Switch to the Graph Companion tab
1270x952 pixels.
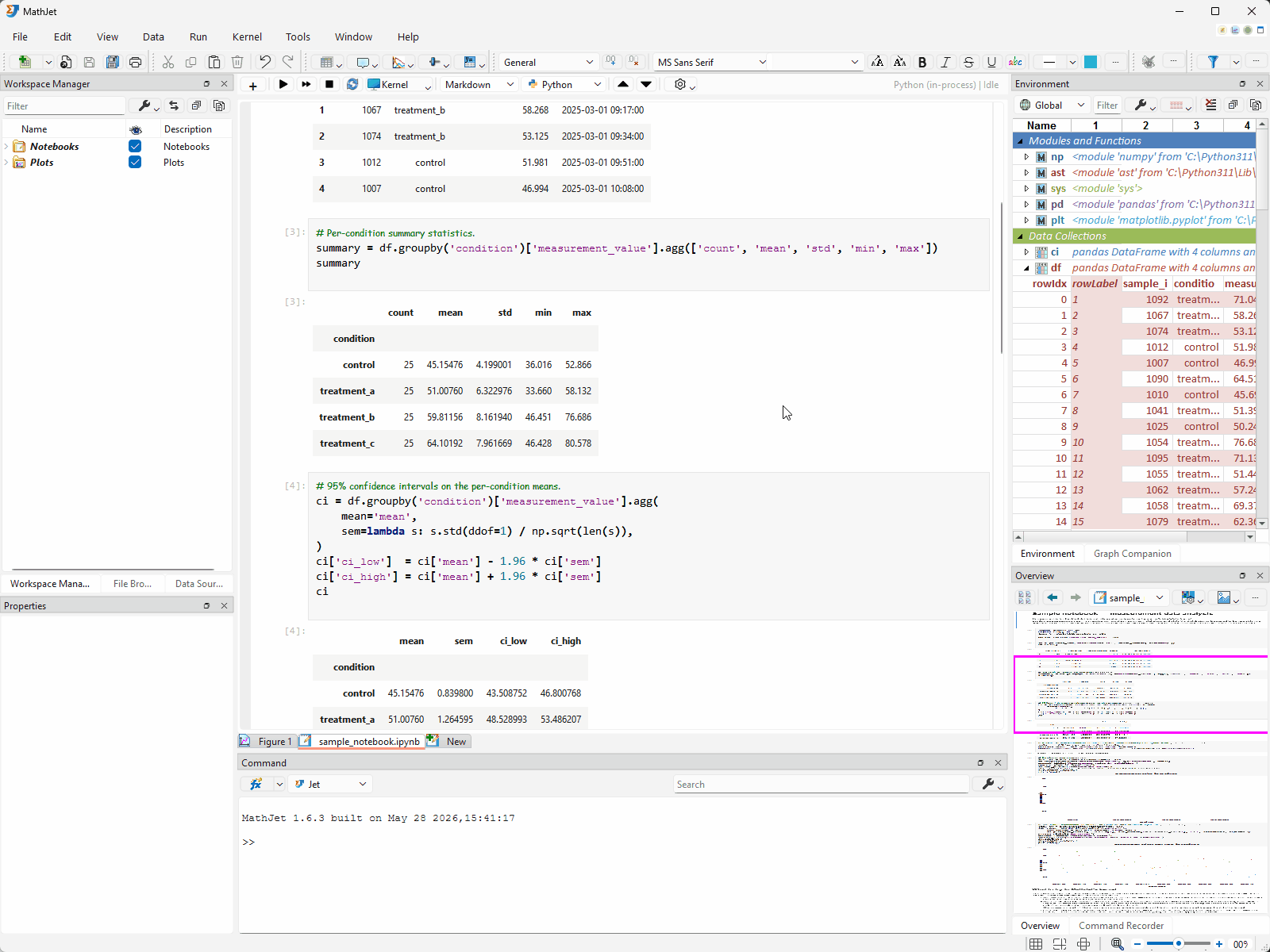(1132, 554)
